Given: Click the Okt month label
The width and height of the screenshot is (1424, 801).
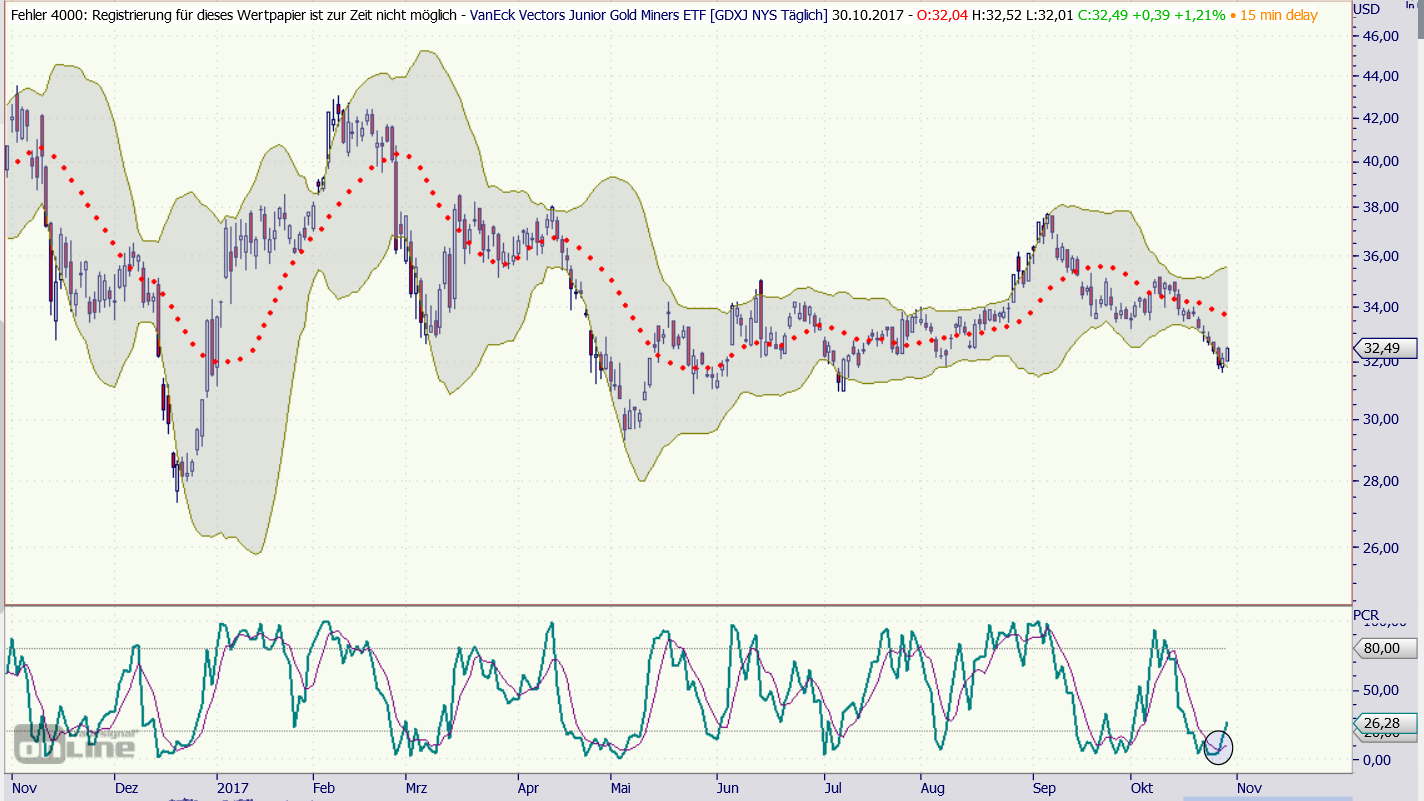Looking at the screenshot, I should click(x=1142, y=788).
